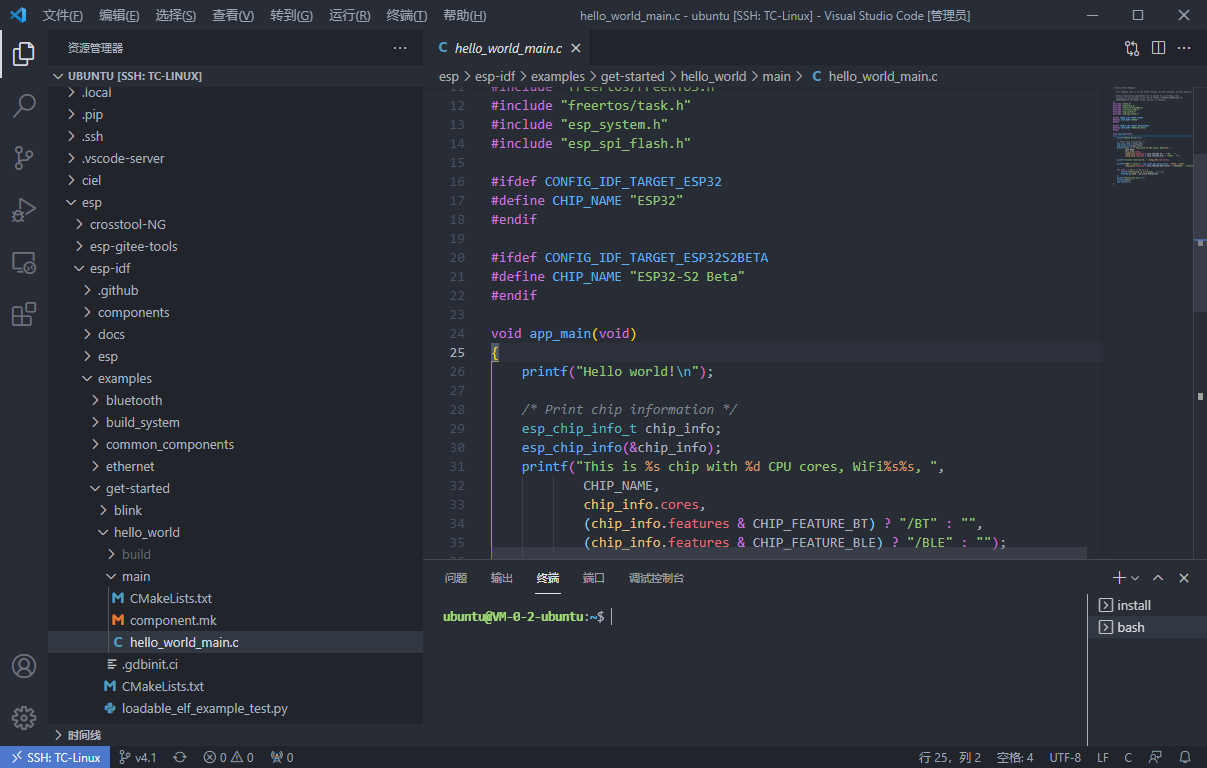Switch to the 端口 panel tab

[594, 578]
